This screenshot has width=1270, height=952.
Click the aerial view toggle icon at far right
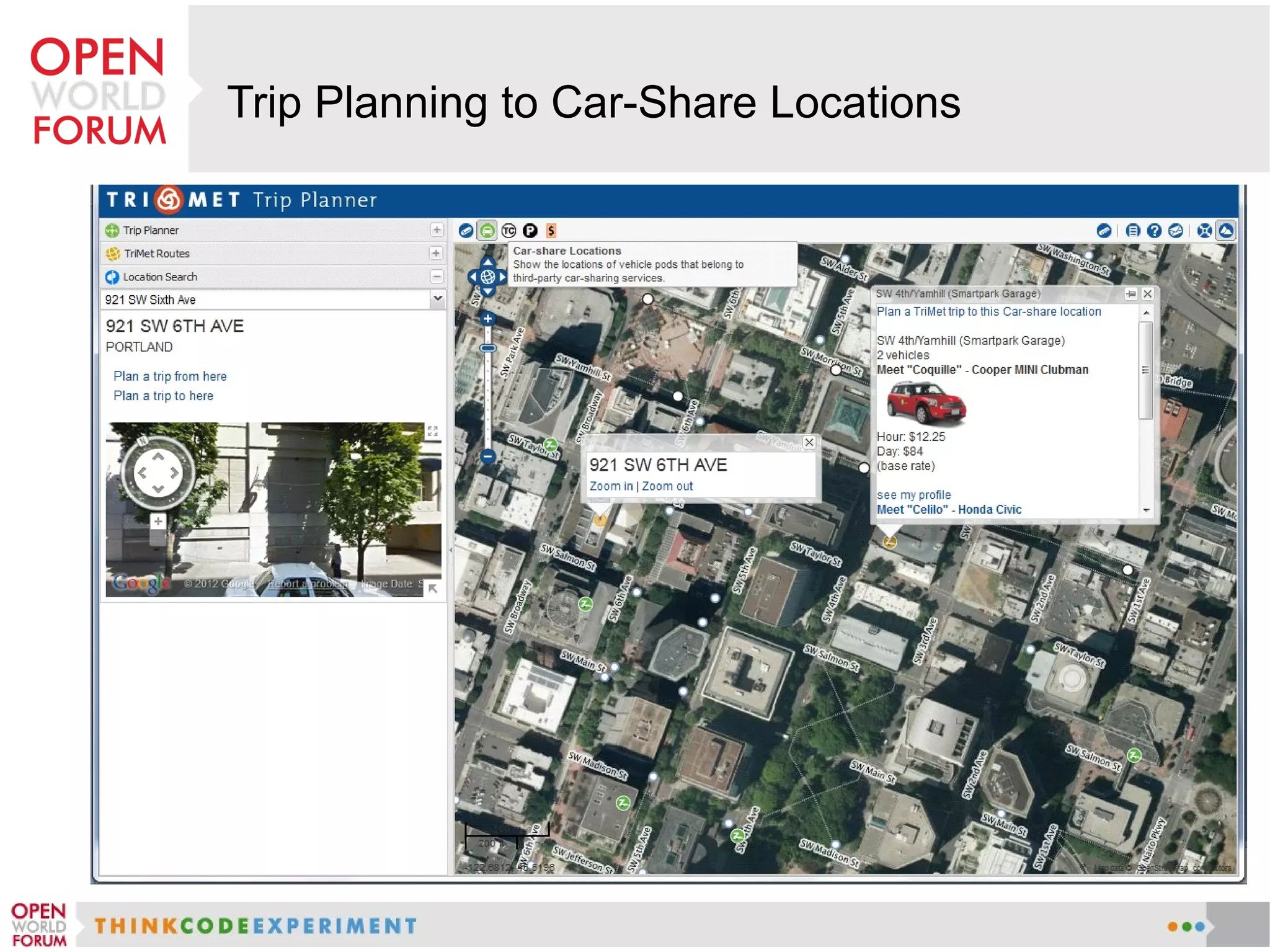(x=1226, y=231)
